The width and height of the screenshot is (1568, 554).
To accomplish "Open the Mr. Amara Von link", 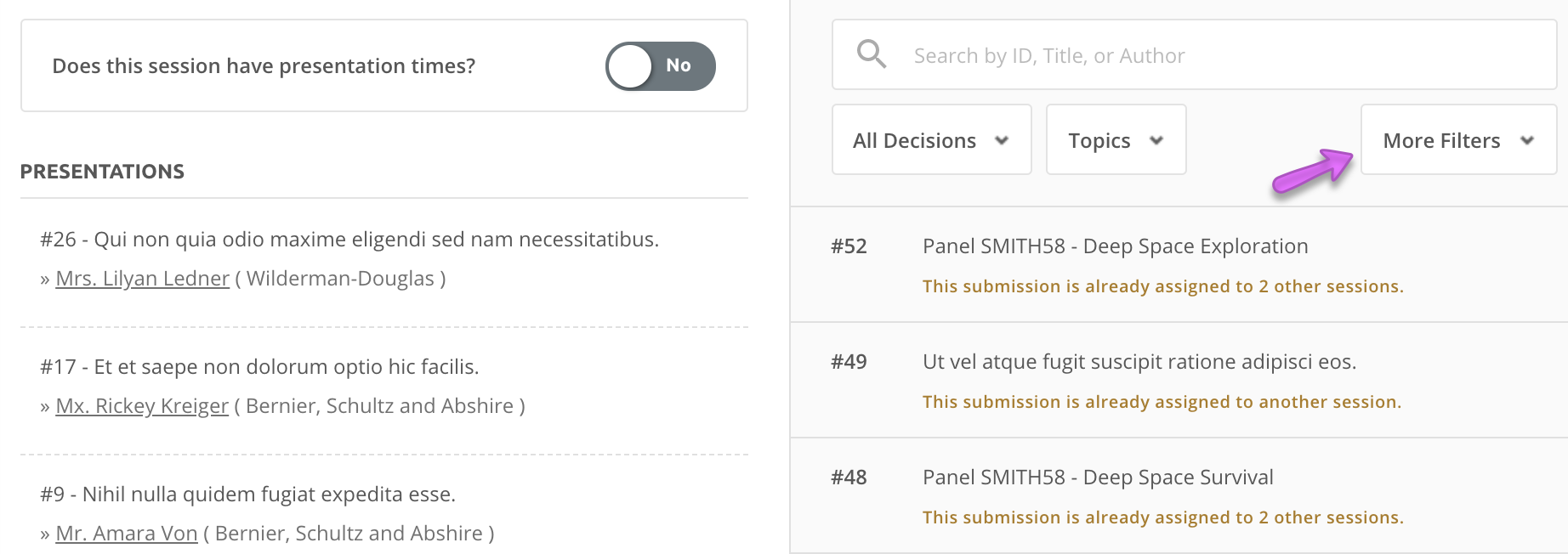I will [x=127, y=534].
